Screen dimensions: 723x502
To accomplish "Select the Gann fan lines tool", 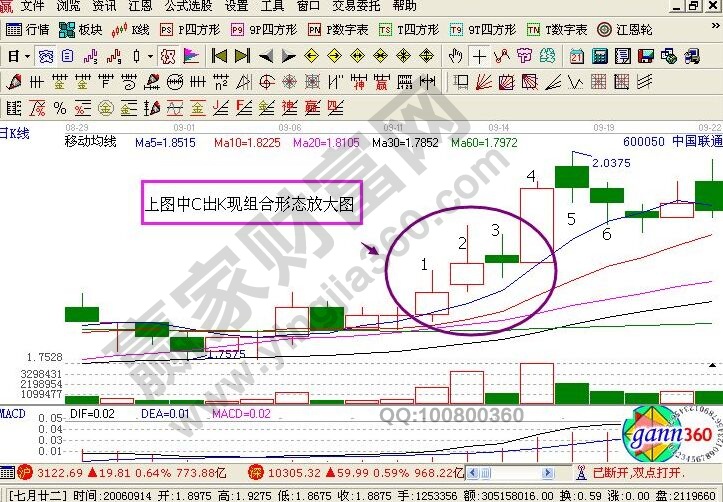I will [484, 82].
